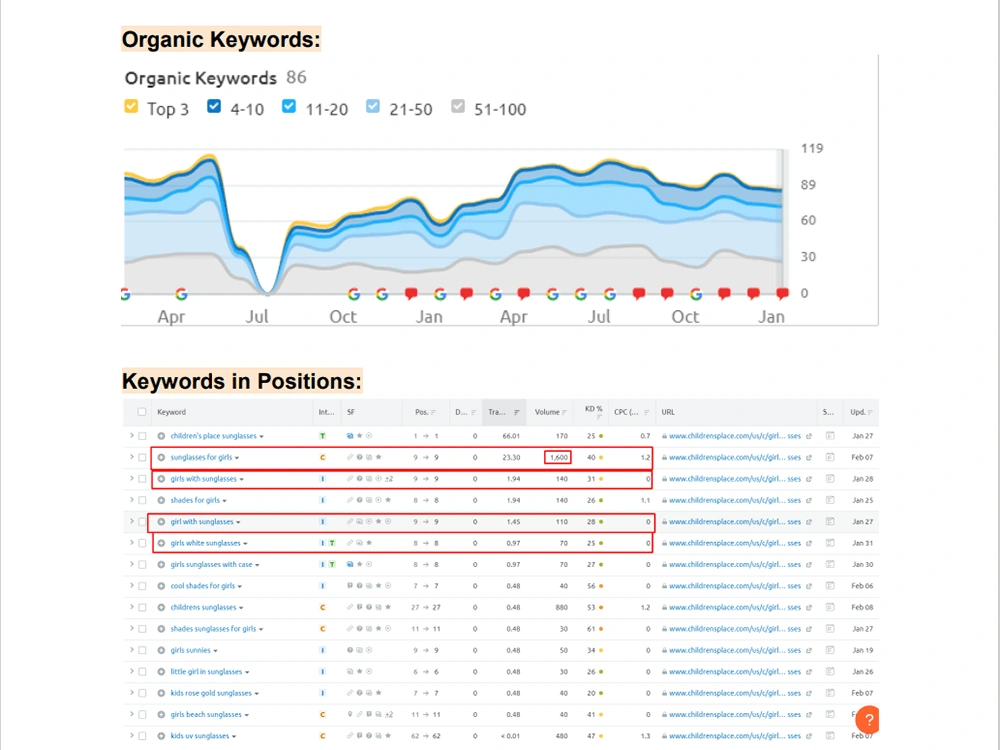Click SERP snapshot icon in children's place sunglasses row
The height and width of the screenshot is (750, 1000).
[x=830, y=436]
